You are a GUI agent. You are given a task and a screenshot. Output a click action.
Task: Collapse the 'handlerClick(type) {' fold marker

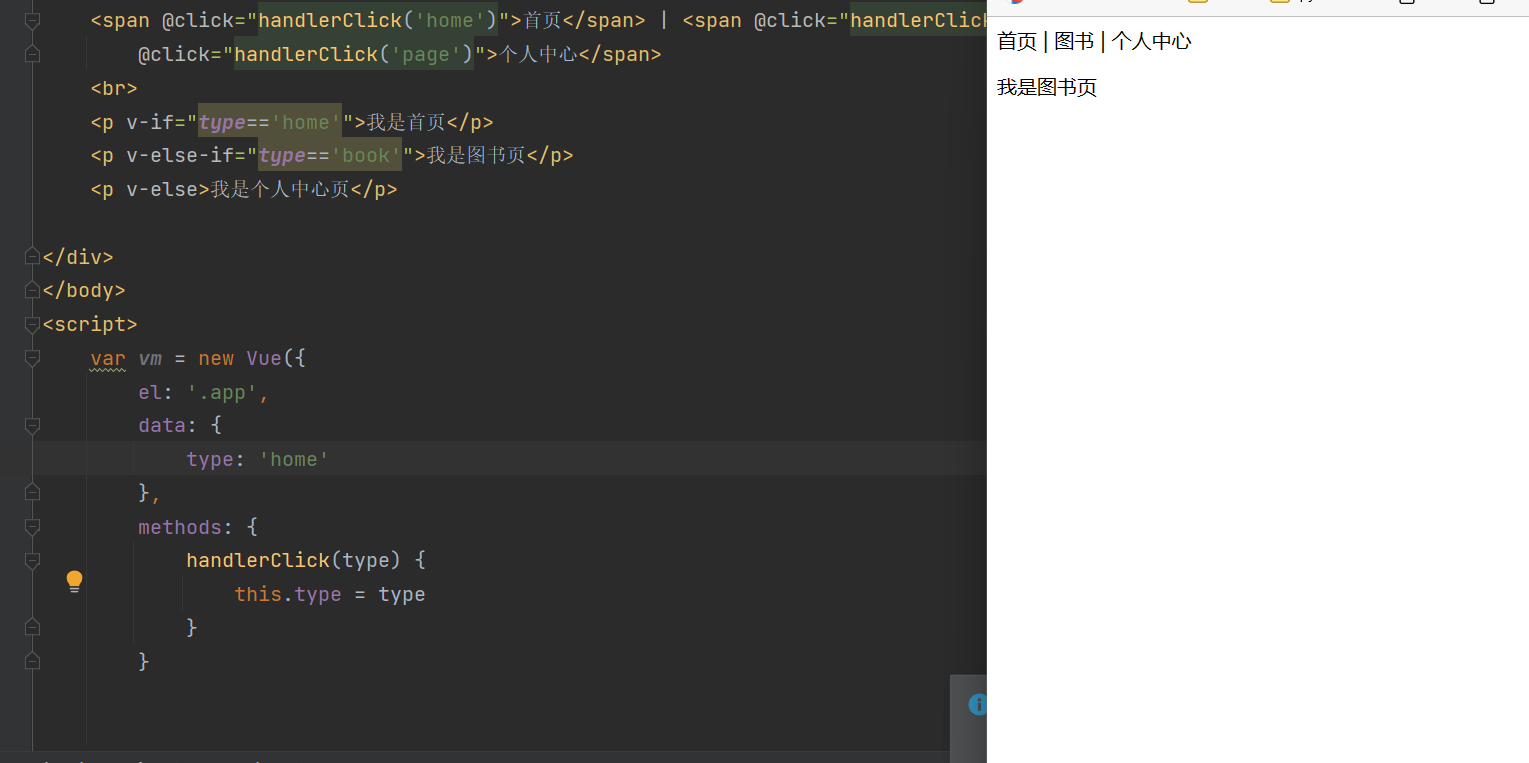[x=32, y=560]
